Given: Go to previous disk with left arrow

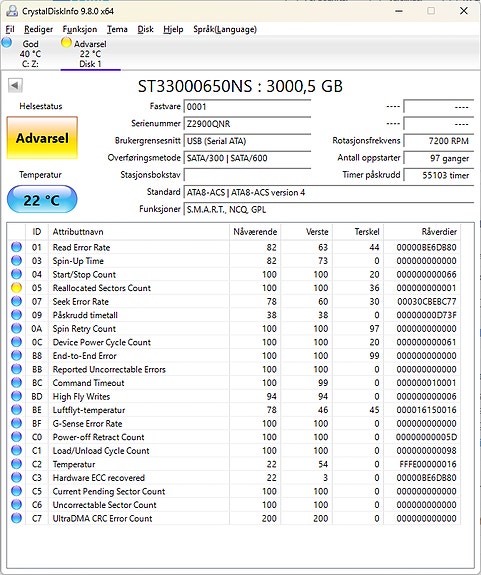Looking at the screenshot, I should click(x=15, y=85).
